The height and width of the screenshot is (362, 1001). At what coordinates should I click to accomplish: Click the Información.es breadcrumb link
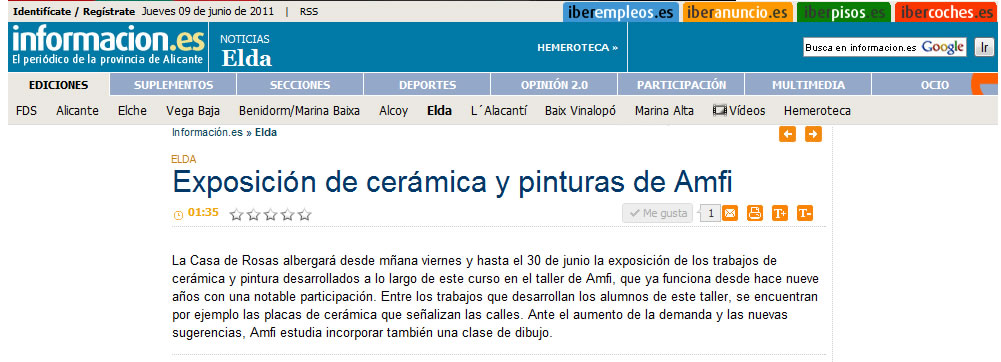click(207, 133)
